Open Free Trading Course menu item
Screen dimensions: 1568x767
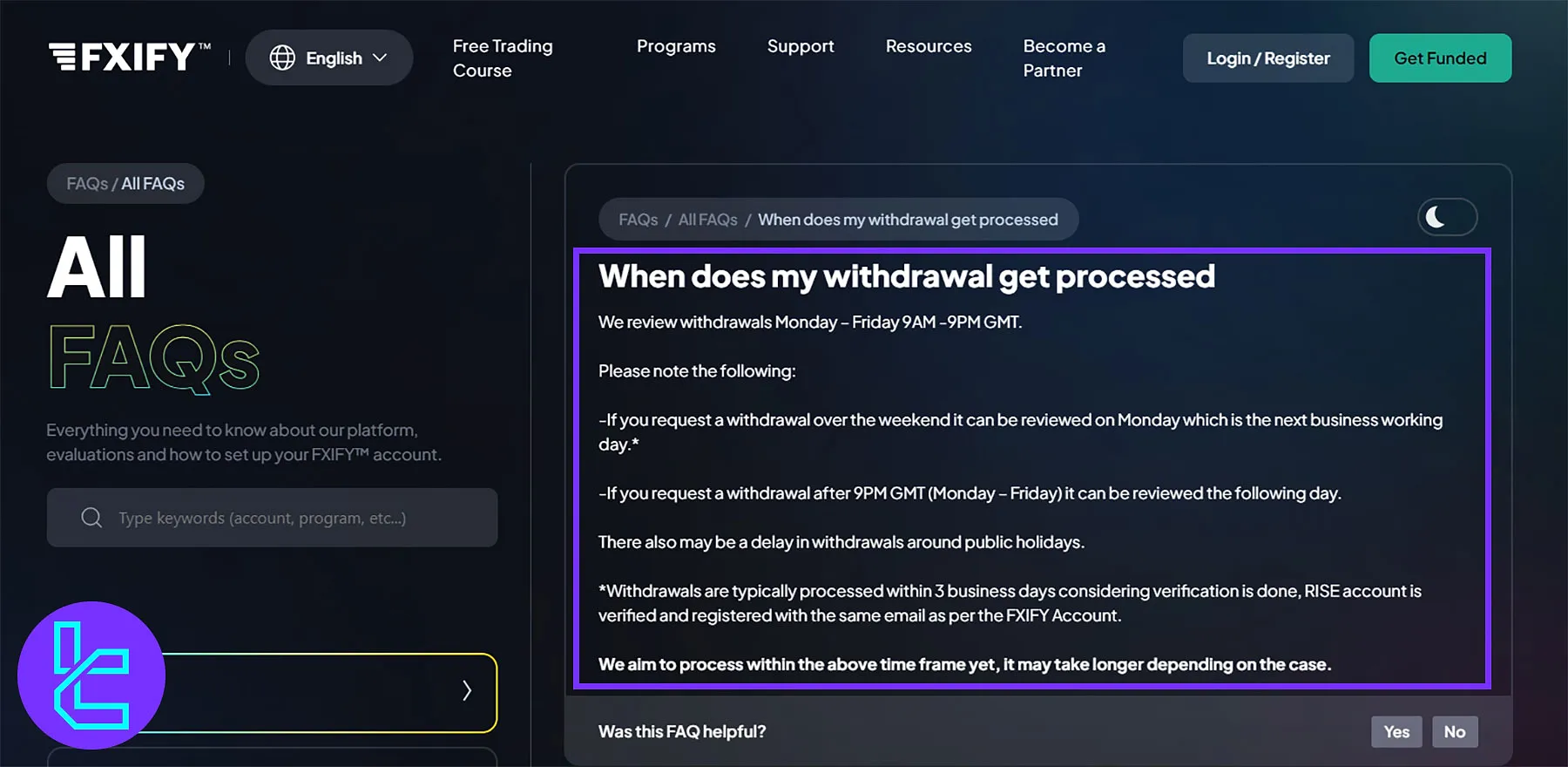[503, 58]
